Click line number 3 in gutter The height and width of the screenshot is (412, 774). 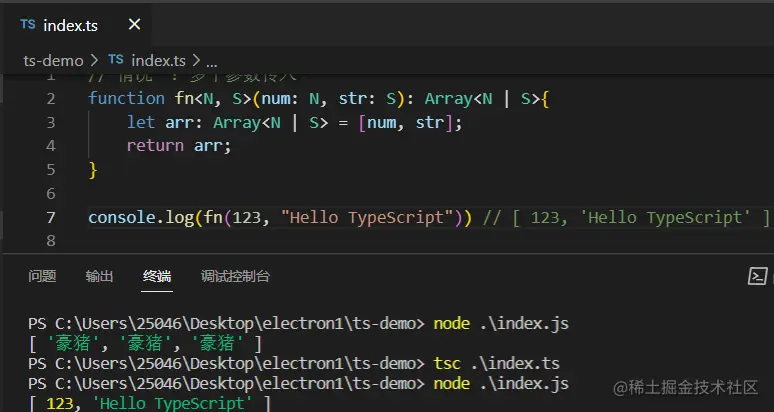click(x=51, y=122)
